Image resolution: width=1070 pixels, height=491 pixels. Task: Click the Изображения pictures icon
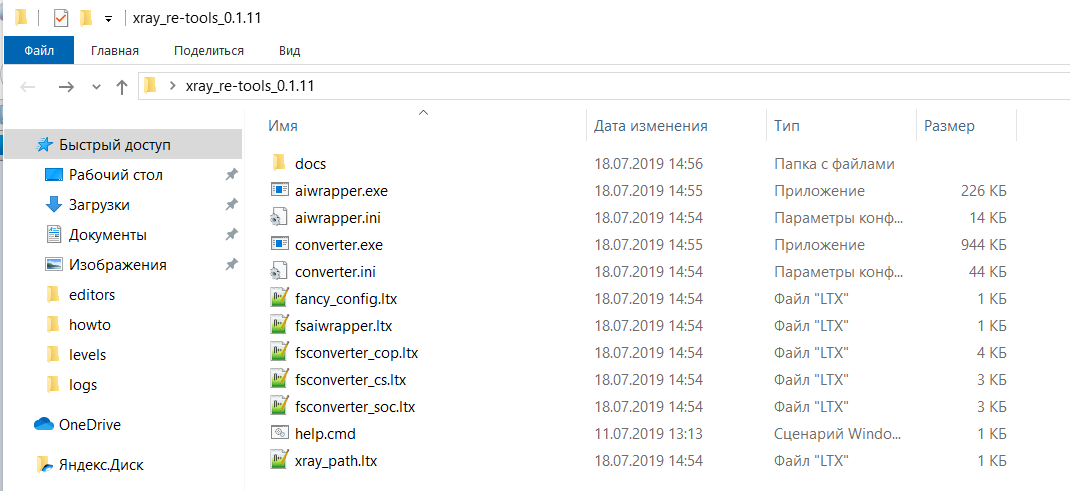click(53, 265)
